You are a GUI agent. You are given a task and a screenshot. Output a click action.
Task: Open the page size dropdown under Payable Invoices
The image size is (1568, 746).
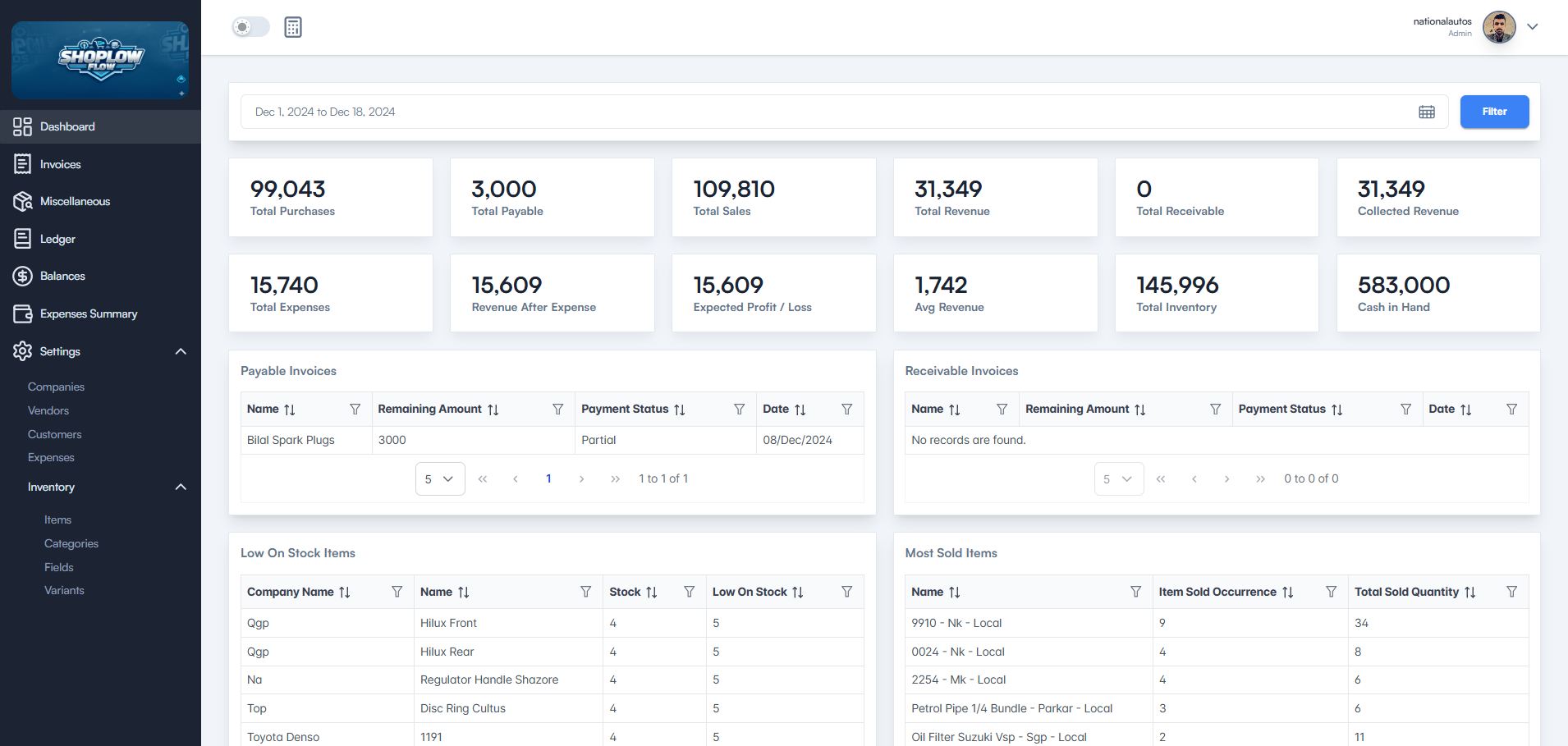click(x=440, y=478)
